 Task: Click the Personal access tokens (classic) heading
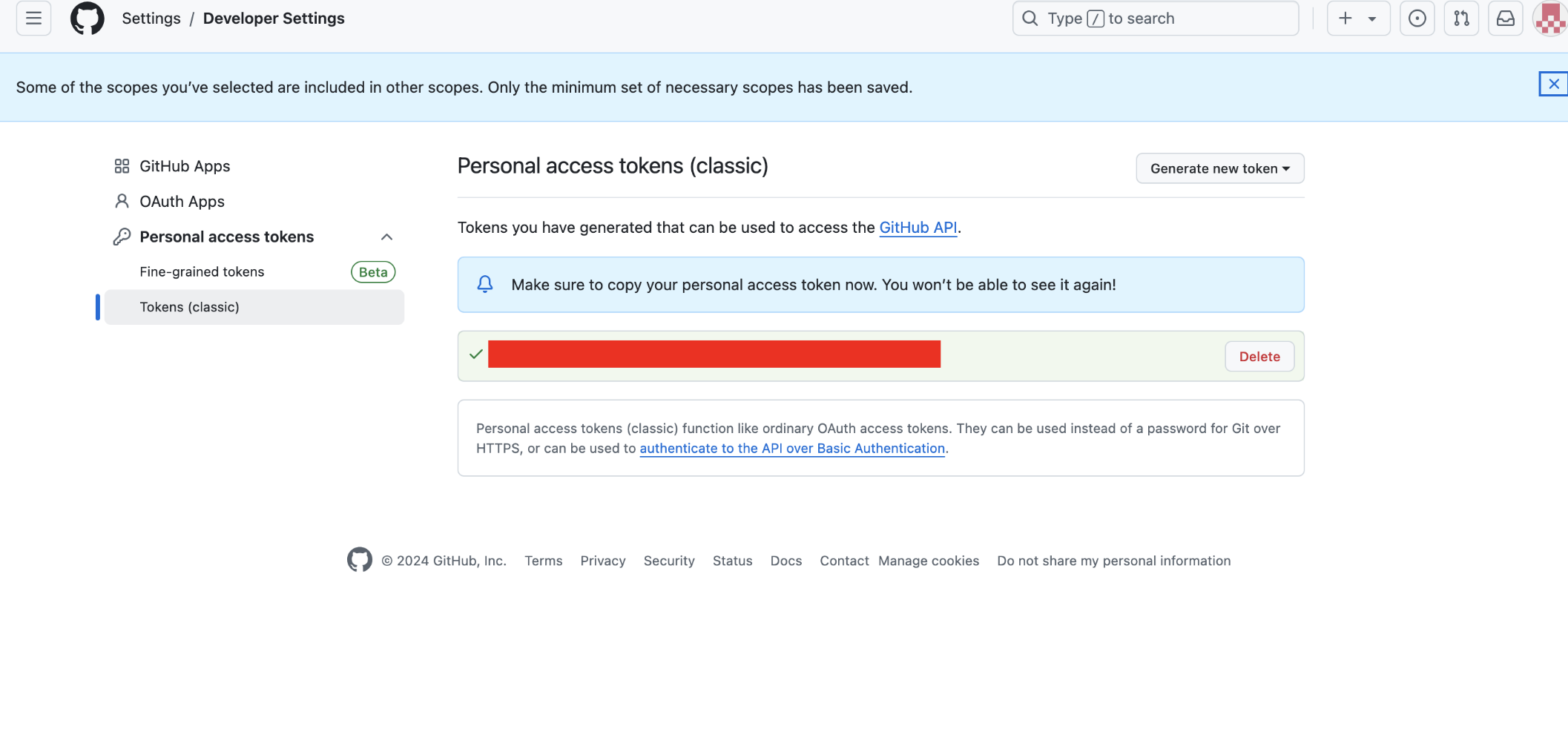click(613, 165)
